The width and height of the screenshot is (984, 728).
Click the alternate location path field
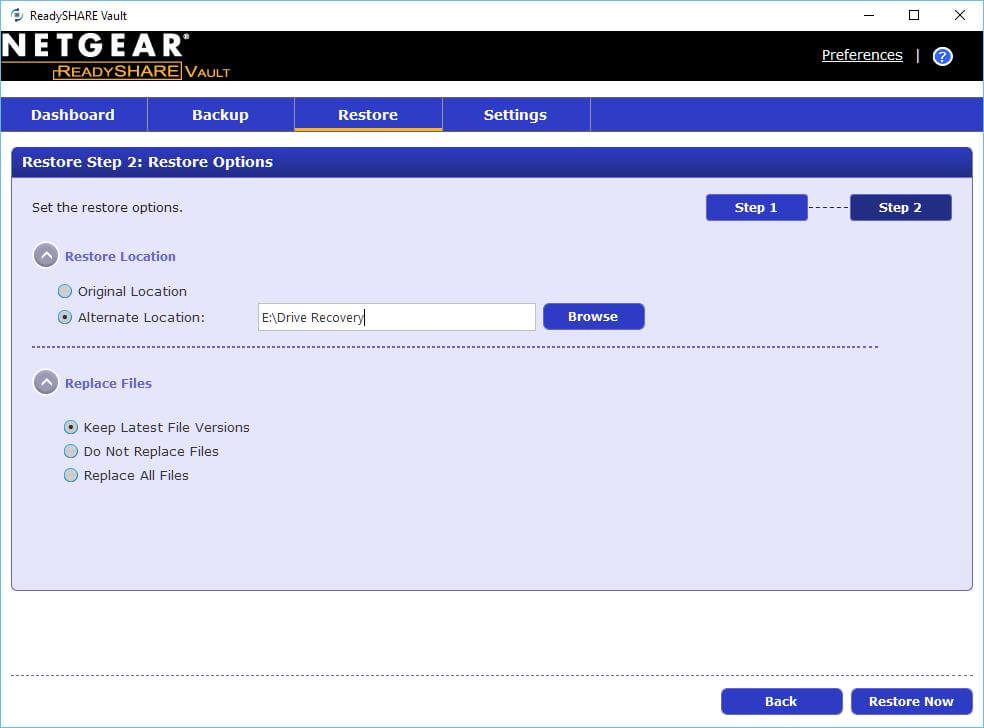pos(396,317)
